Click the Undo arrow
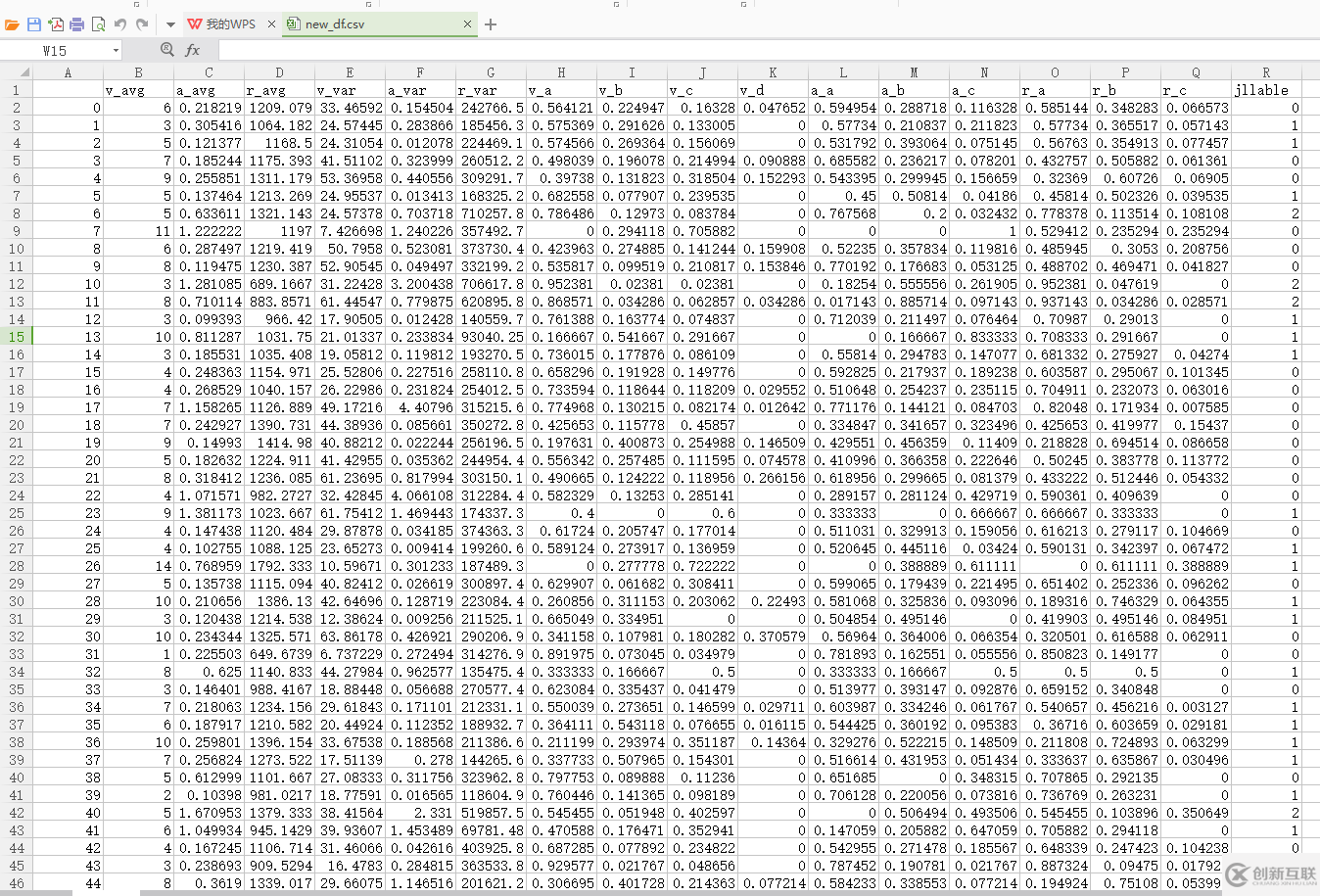This screenshot has height=896, width=1320. [x=120, y=24]
